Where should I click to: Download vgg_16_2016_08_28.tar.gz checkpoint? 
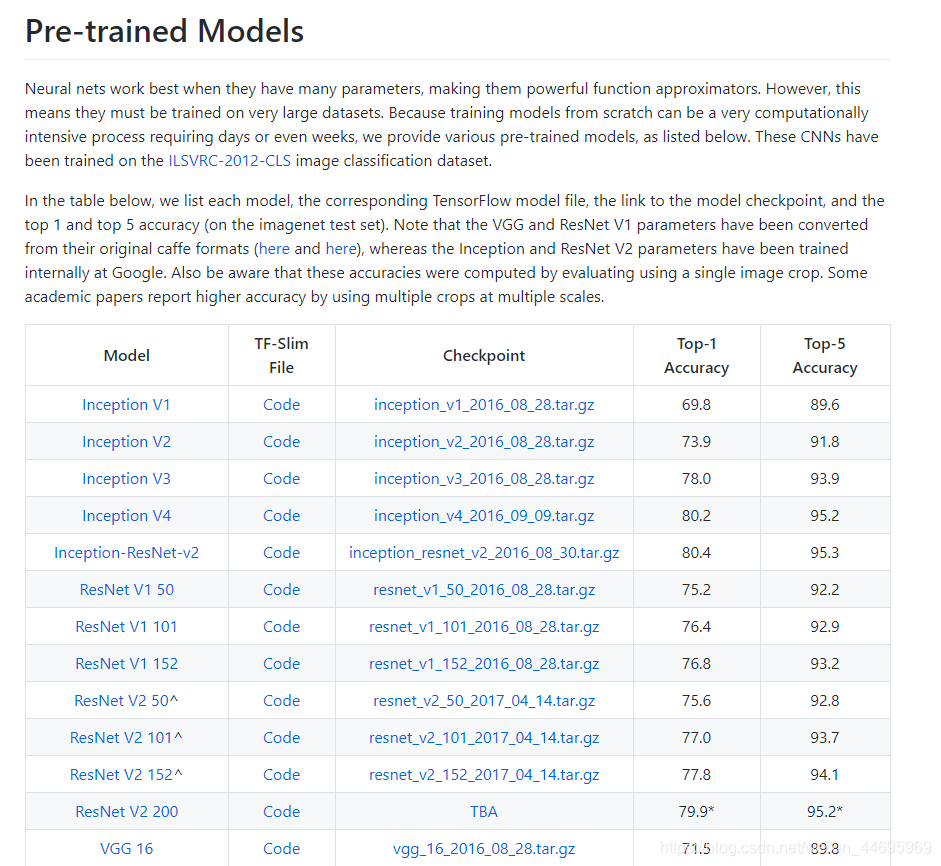(484, 849)
